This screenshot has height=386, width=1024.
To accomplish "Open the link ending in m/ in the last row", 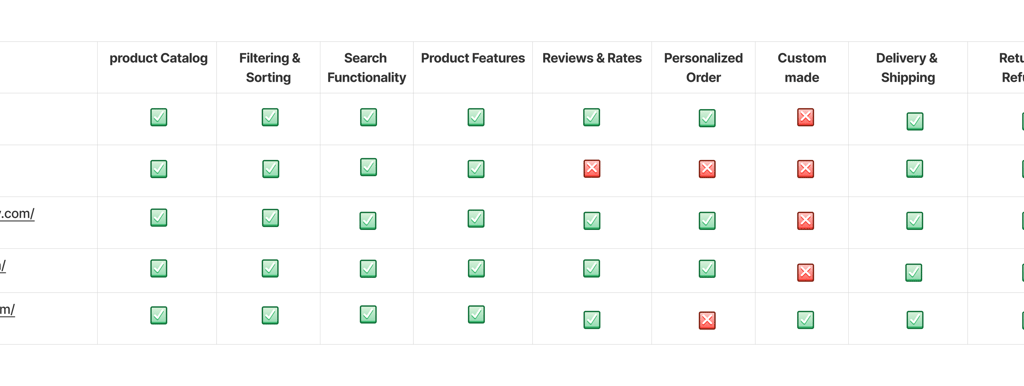I will 7,310.
